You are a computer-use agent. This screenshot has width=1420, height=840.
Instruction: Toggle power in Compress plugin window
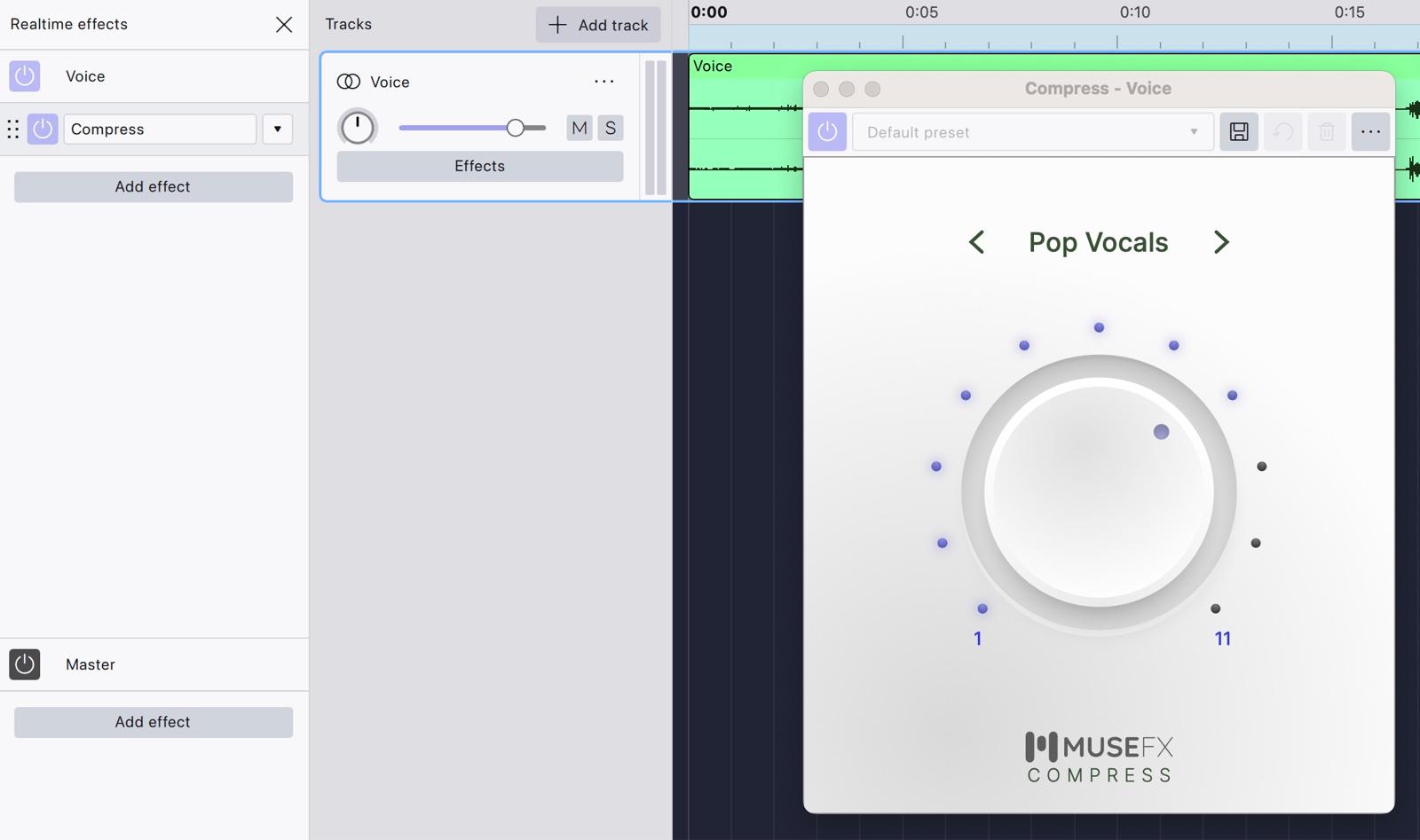point(827,132)
